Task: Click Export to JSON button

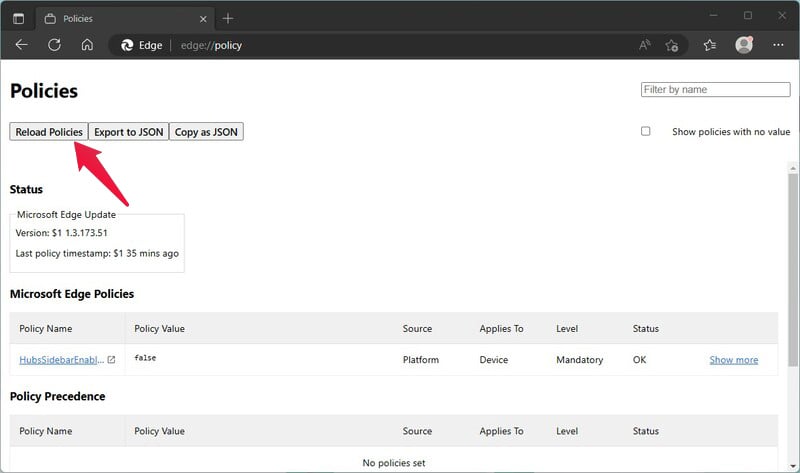Action: (129, 132)
